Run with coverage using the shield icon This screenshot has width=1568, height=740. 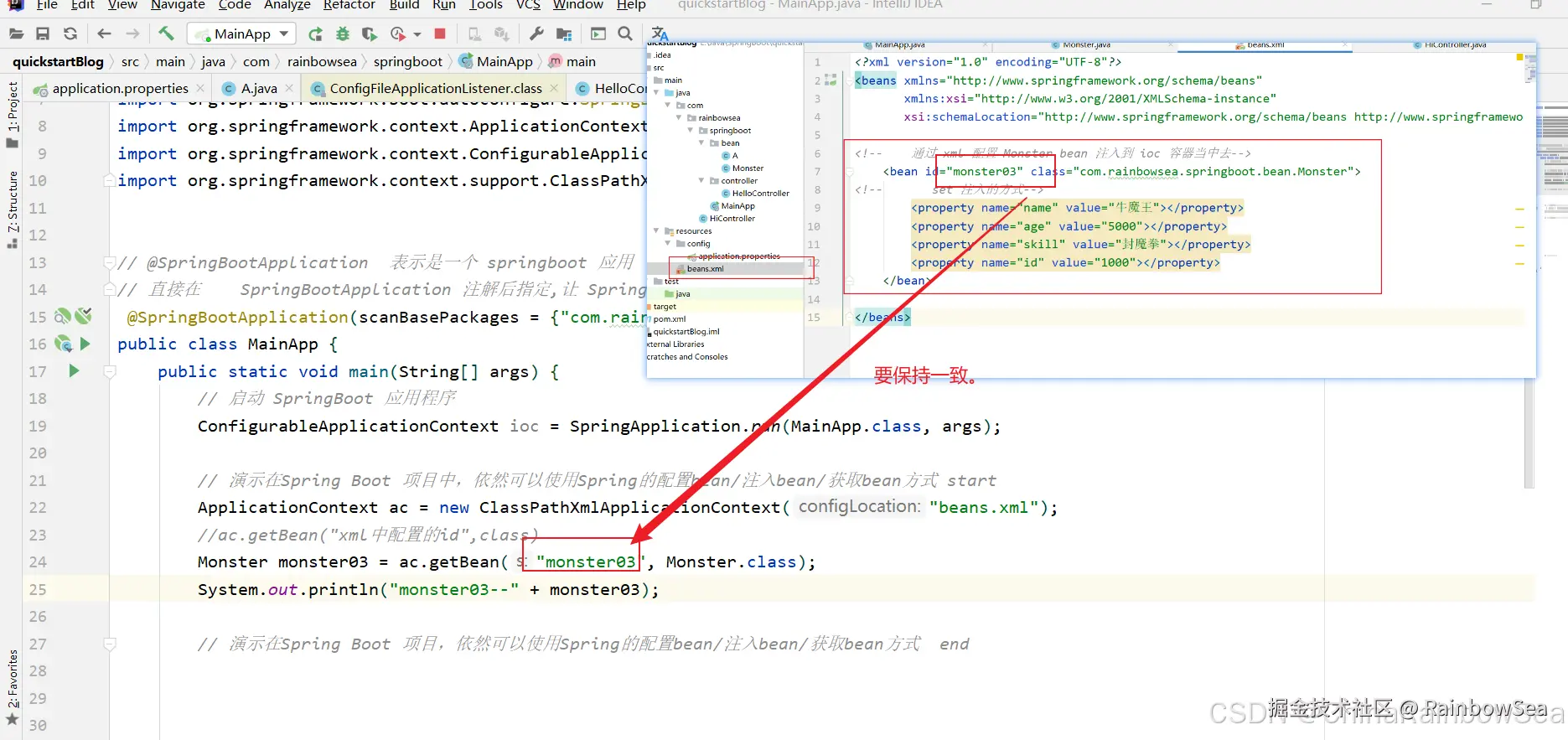tap(369, 34)
